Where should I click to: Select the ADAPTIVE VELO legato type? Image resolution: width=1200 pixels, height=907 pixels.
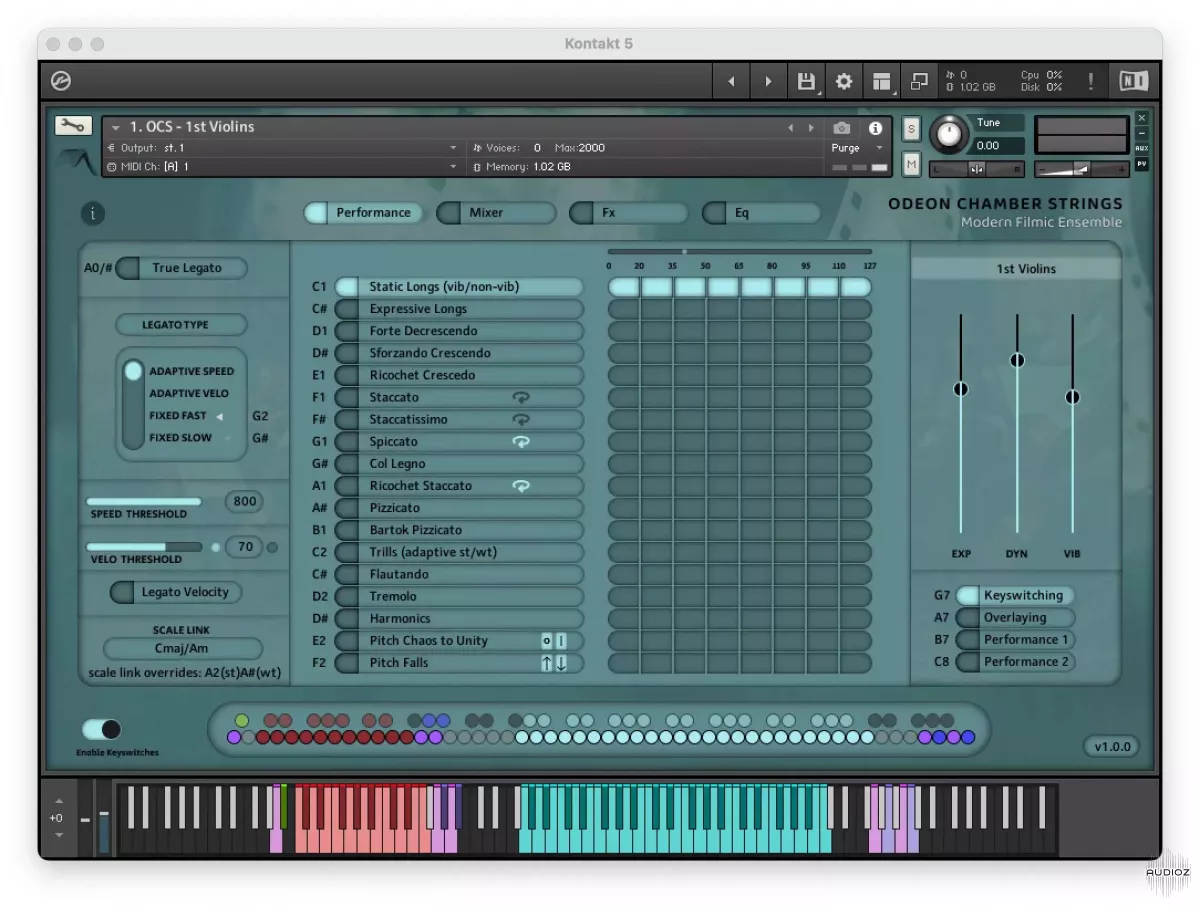tap(189, 394)
